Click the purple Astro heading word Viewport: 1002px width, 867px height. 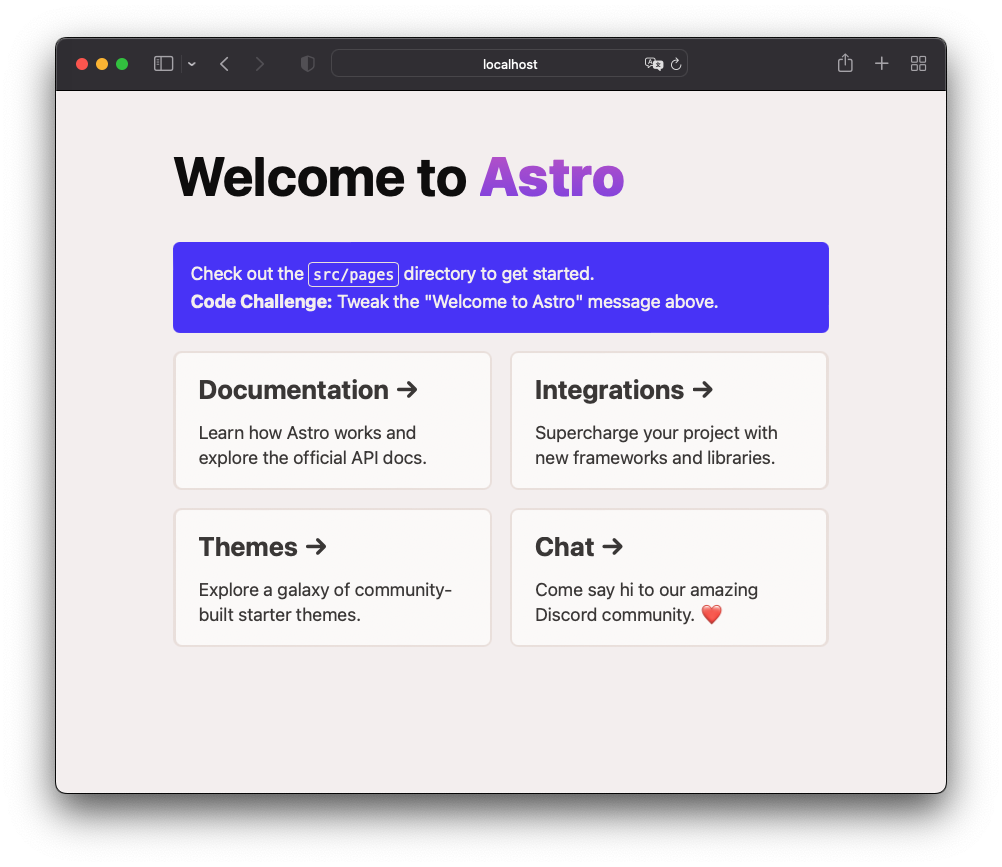pyautogui.click(x=552, y=178)
